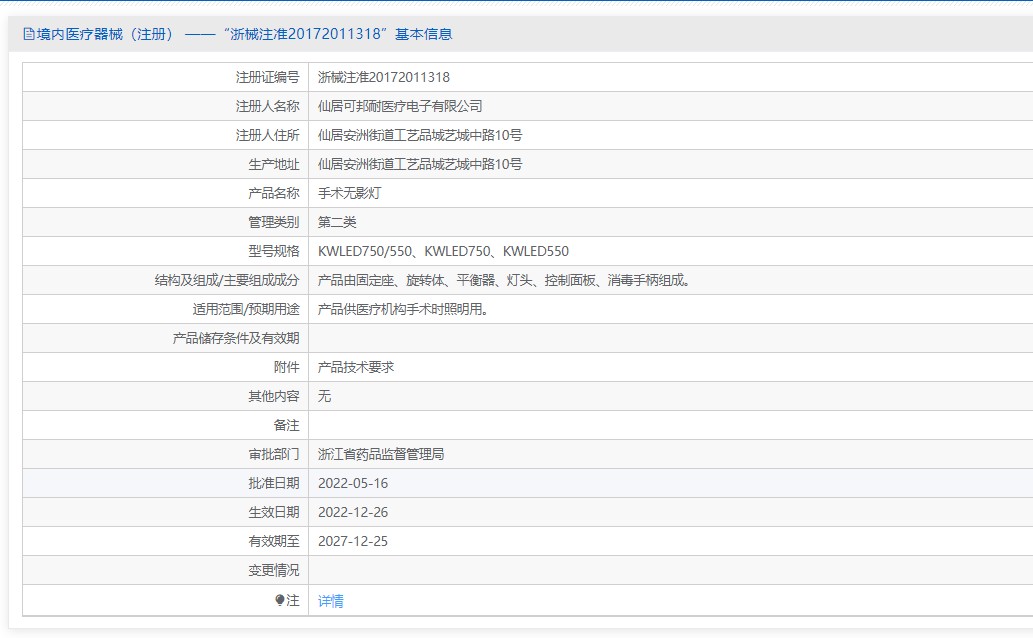Select effective date 2022-12-26
The width and height of the screenshot is (1033, 638).
click(353, 512)
